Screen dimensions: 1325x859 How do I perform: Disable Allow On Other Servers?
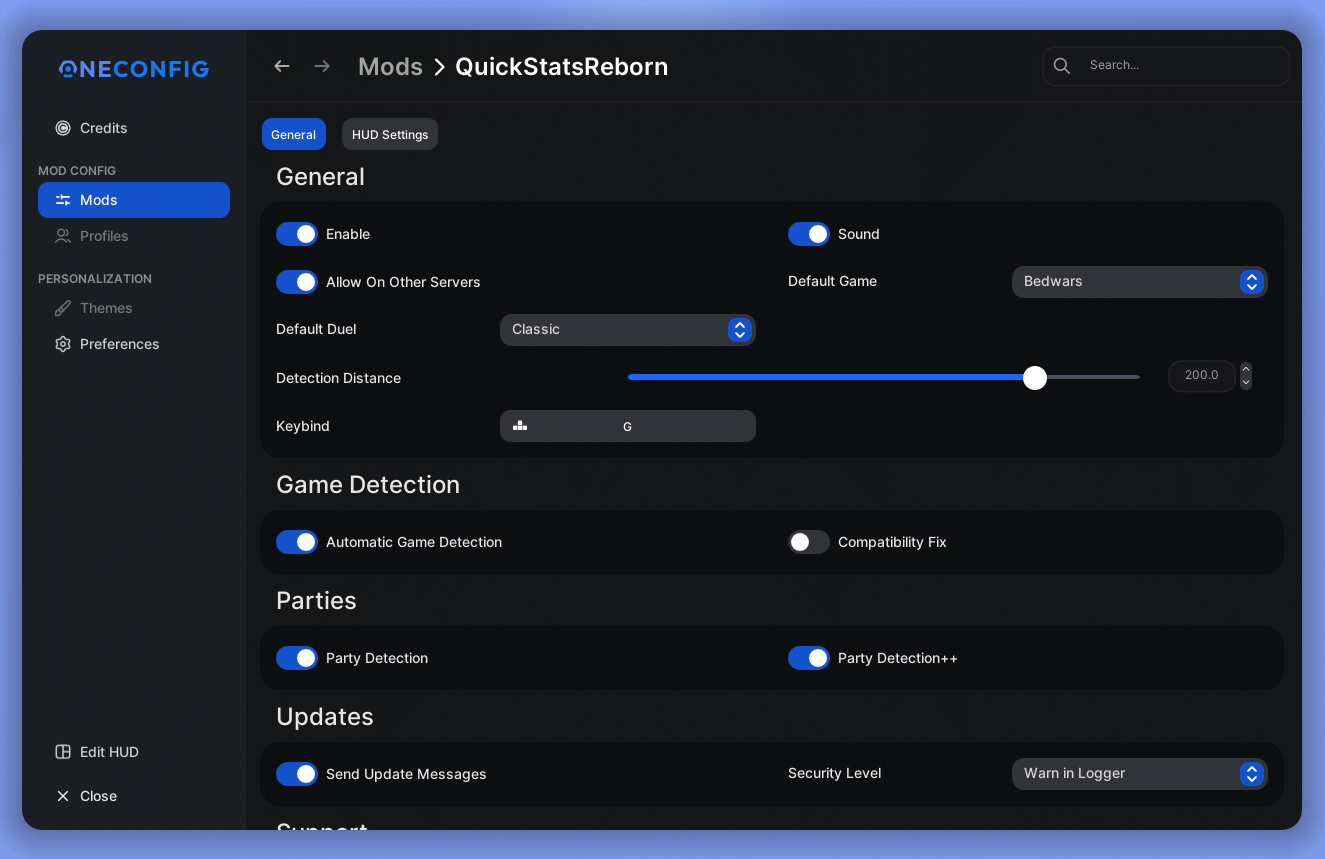point(297,282)
